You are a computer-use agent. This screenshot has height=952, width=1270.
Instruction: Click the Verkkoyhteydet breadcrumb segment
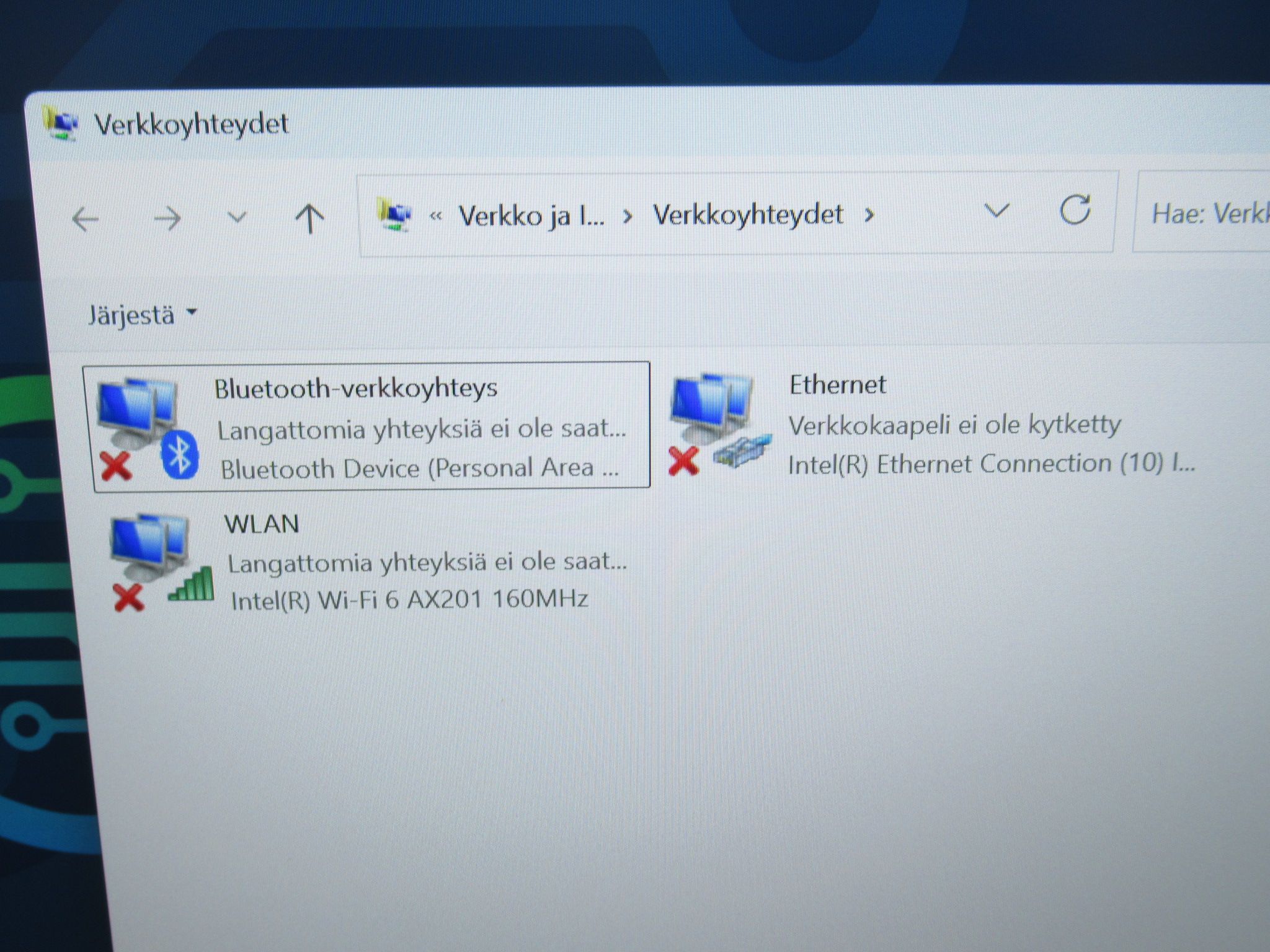tap(748, 215)
